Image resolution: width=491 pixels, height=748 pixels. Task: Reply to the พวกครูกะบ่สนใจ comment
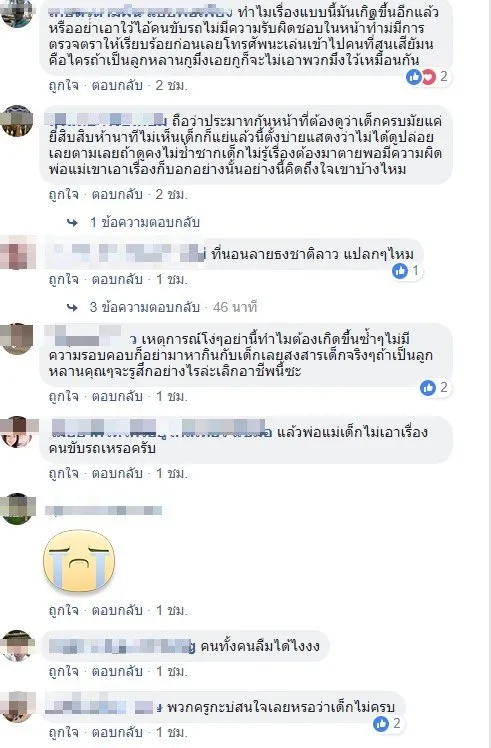[x=117, y=732]
